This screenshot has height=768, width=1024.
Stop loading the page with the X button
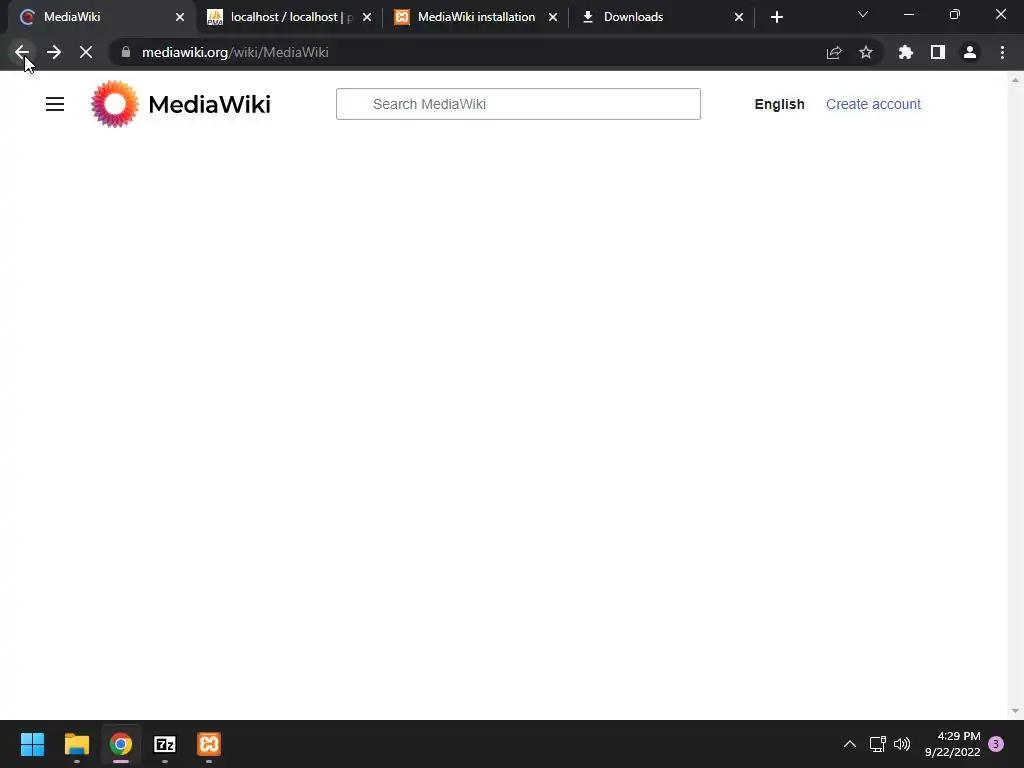coord(86,52)
